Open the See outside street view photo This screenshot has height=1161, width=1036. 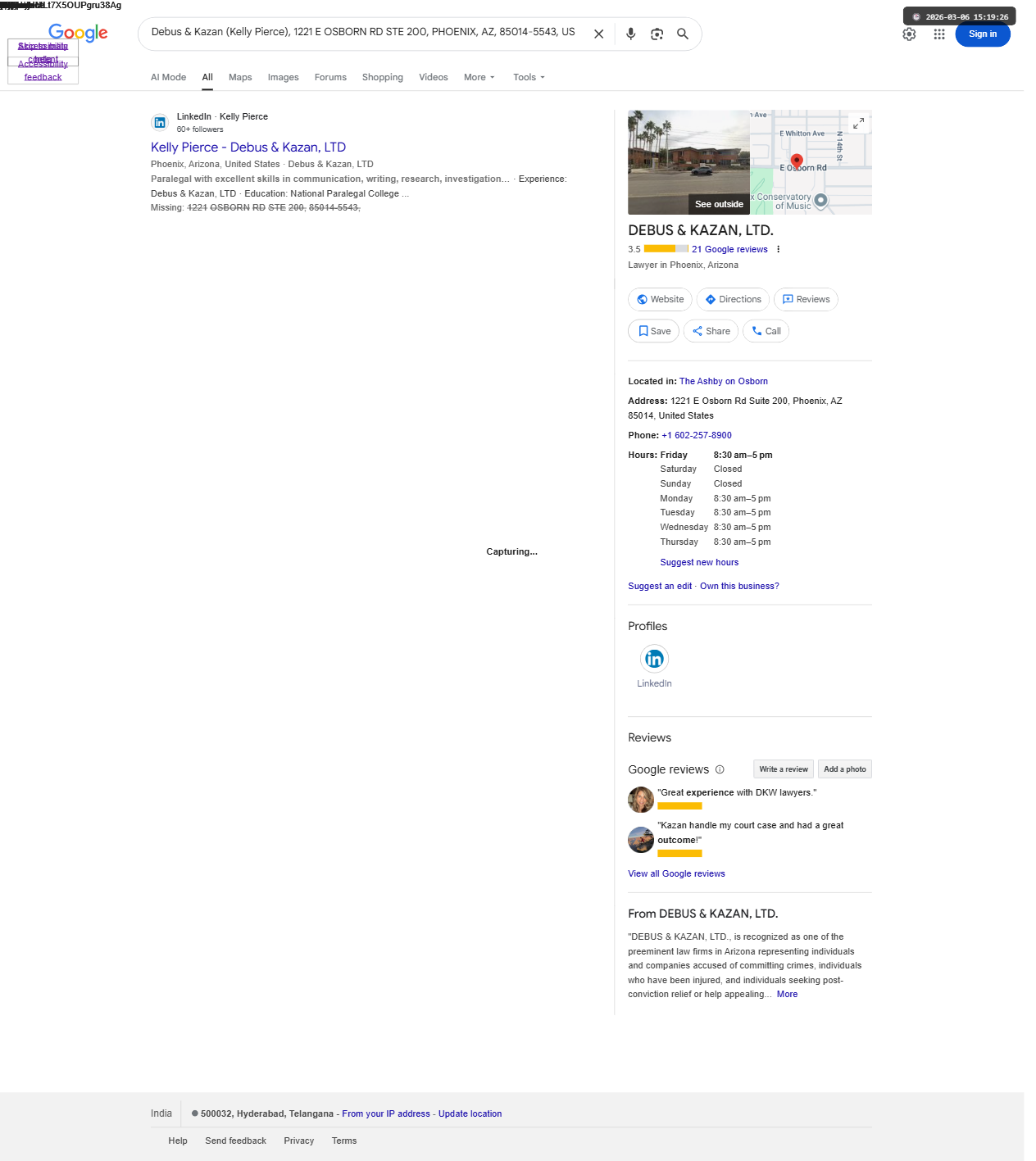point(688,162)
